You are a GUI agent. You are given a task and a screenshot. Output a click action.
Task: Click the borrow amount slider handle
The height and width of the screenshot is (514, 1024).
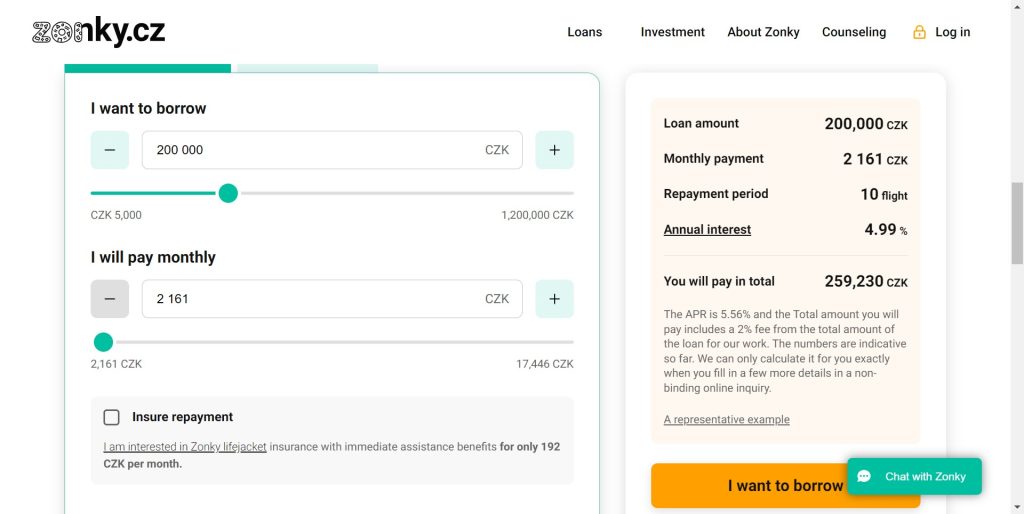[x=228, y=193]
